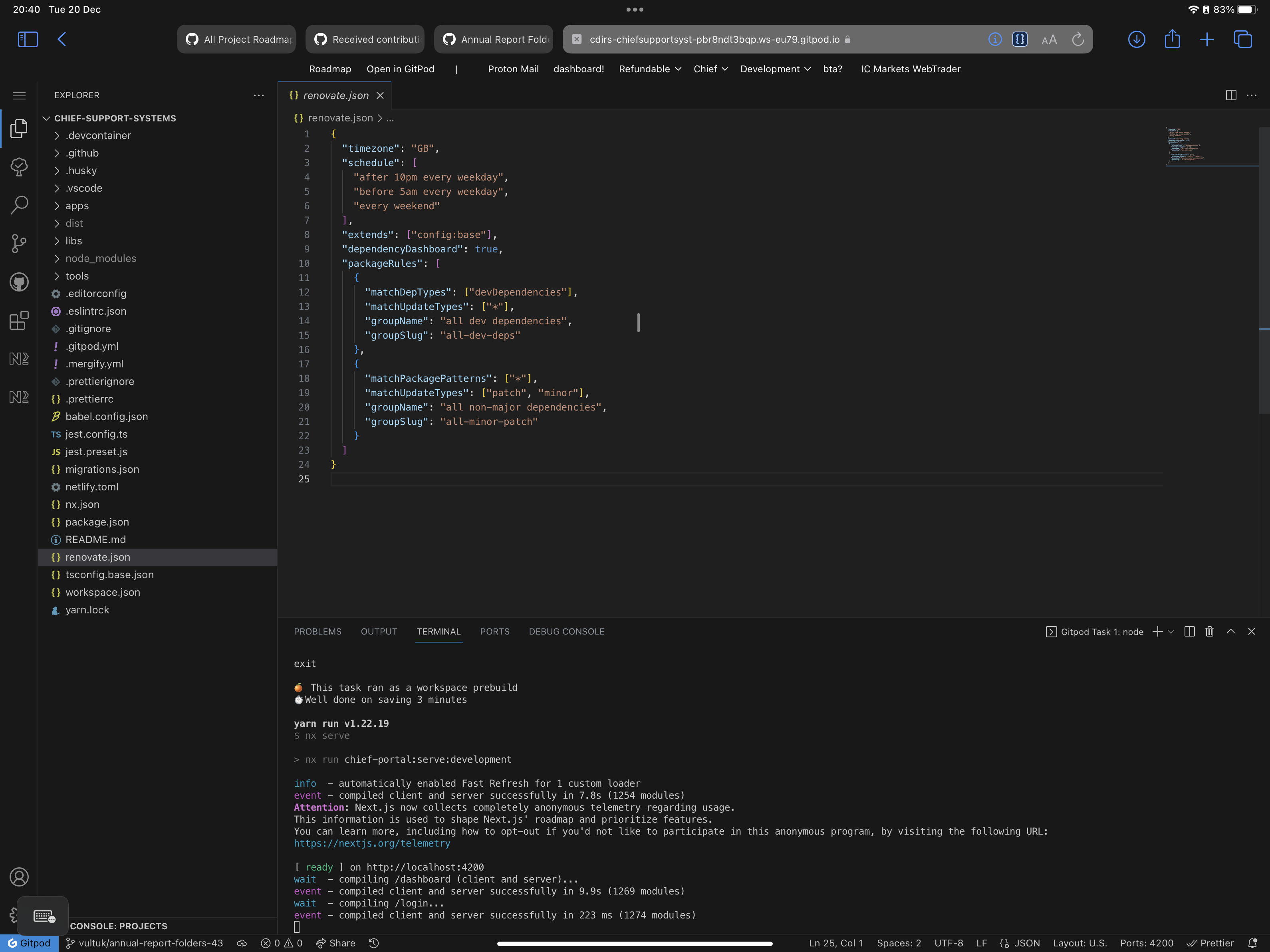The width and height of the screenshot is (1270, 952).
Task: Toggle the Safari sidebar
Action: pos(27,39)
